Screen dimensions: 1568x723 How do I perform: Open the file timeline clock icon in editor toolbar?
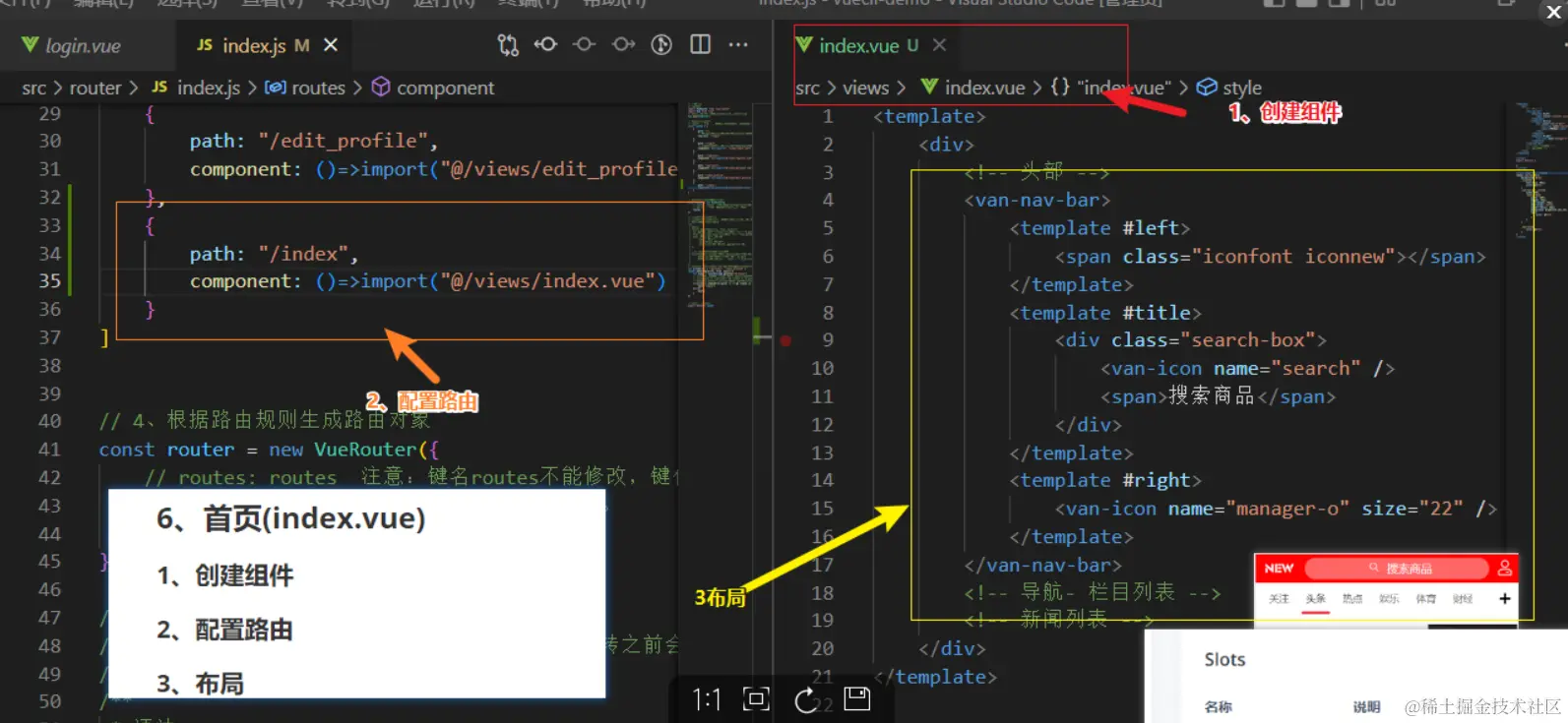(661, 44)
